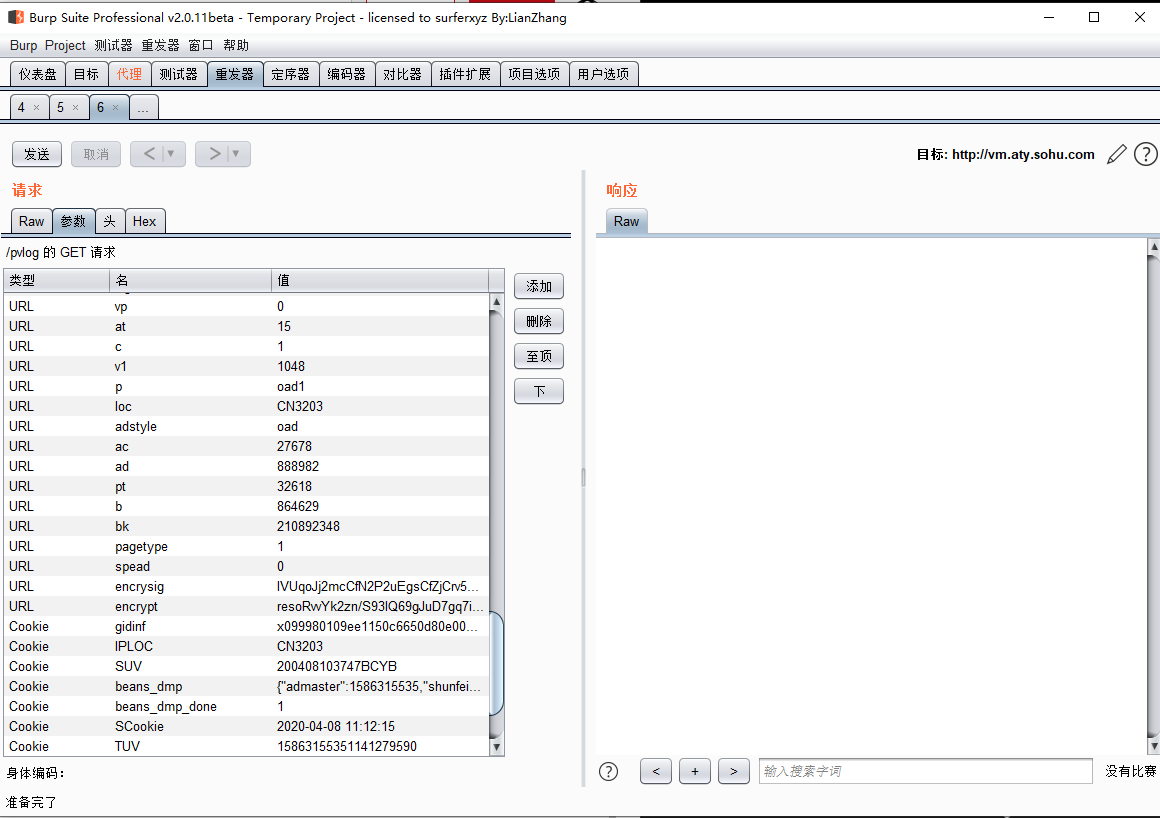Select the beans_dmp_done cookie row
The width and height of the screenshot is (1160, 818).
pos(246,706)
